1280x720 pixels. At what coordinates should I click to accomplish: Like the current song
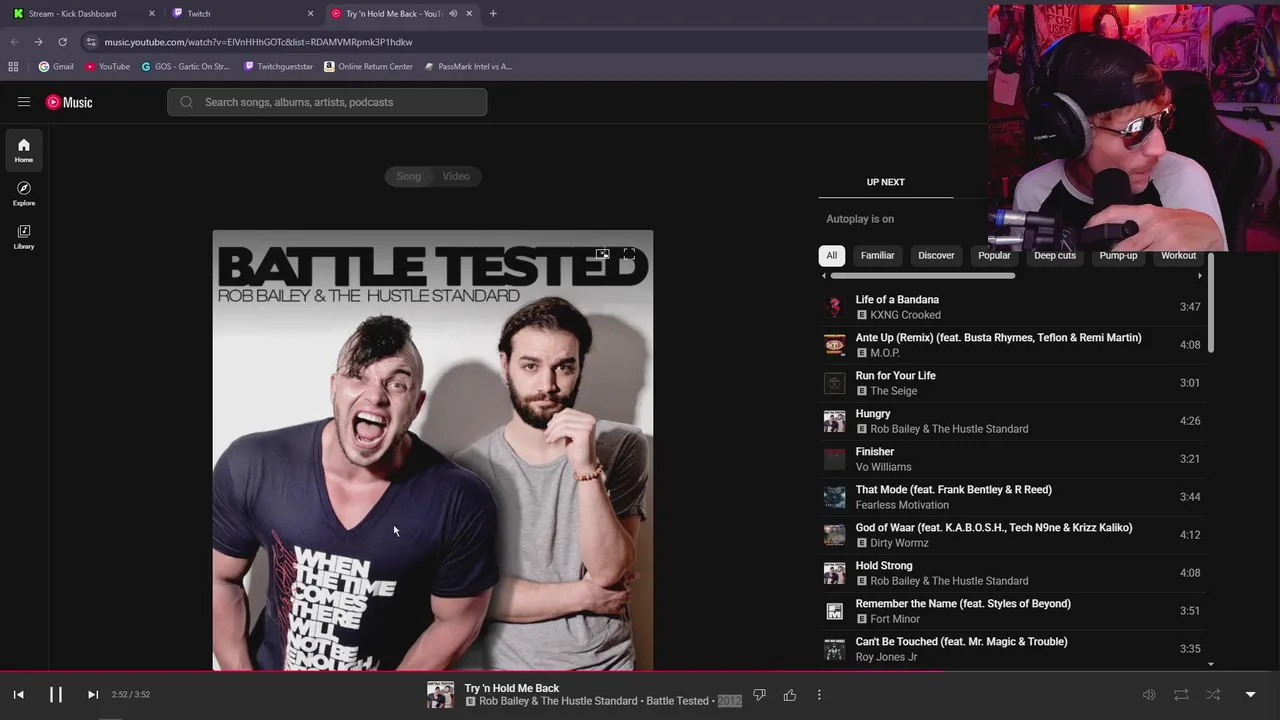click(790, 695)
